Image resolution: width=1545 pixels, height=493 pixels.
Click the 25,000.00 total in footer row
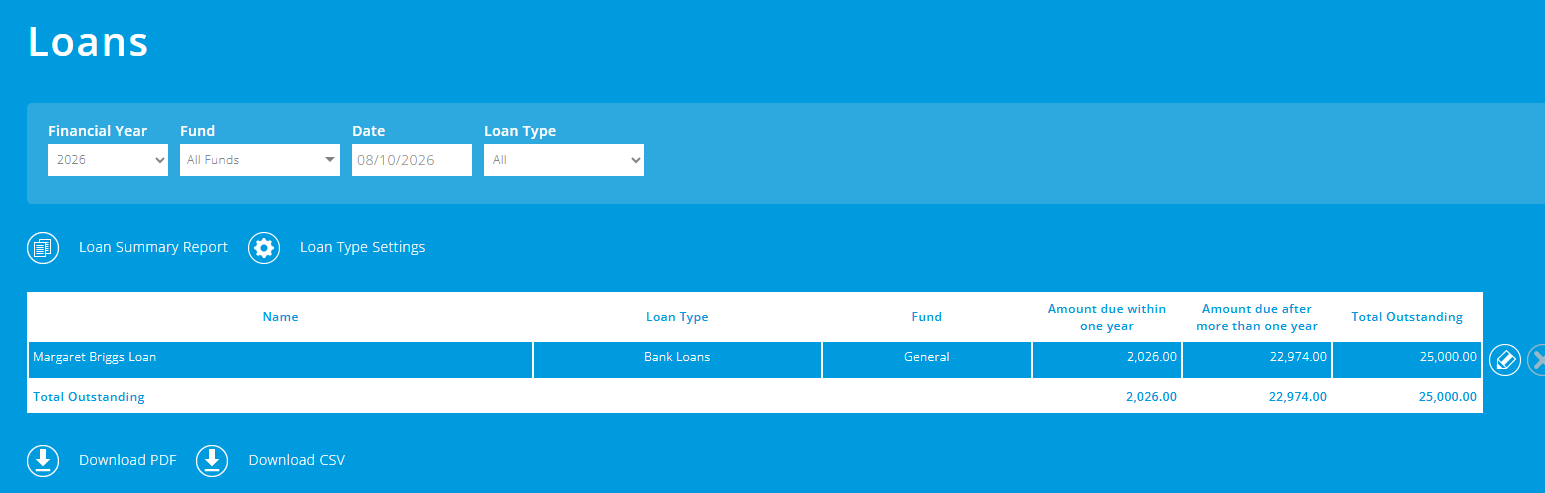[1448, 397]
